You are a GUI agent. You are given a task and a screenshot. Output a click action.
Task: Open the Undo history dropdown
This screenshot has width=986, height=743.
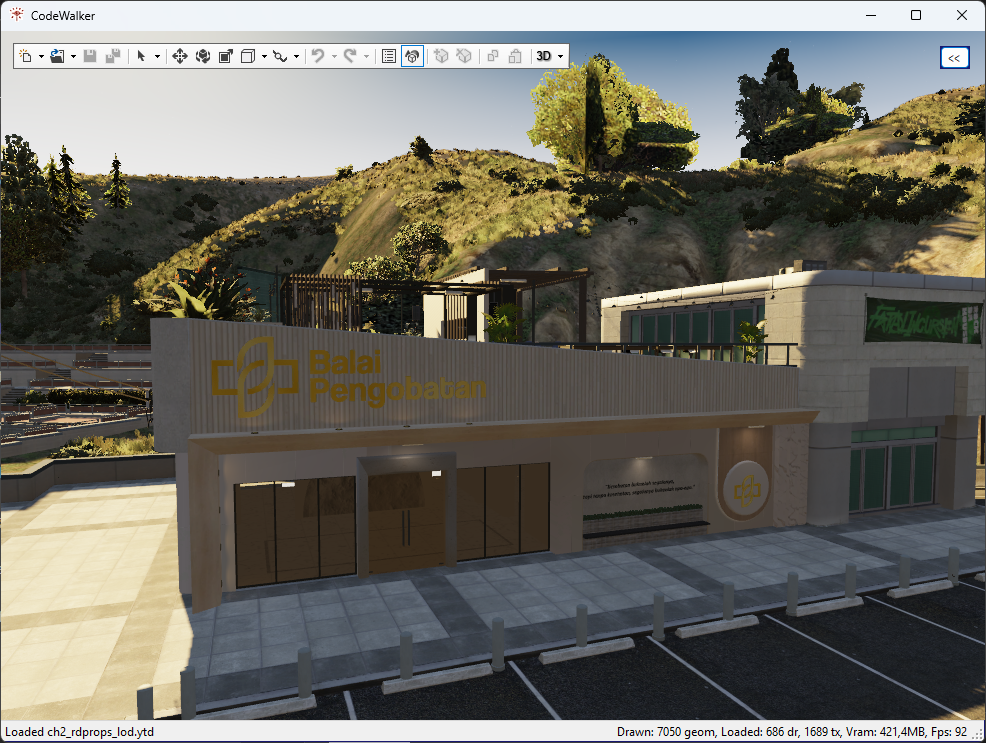335,57
